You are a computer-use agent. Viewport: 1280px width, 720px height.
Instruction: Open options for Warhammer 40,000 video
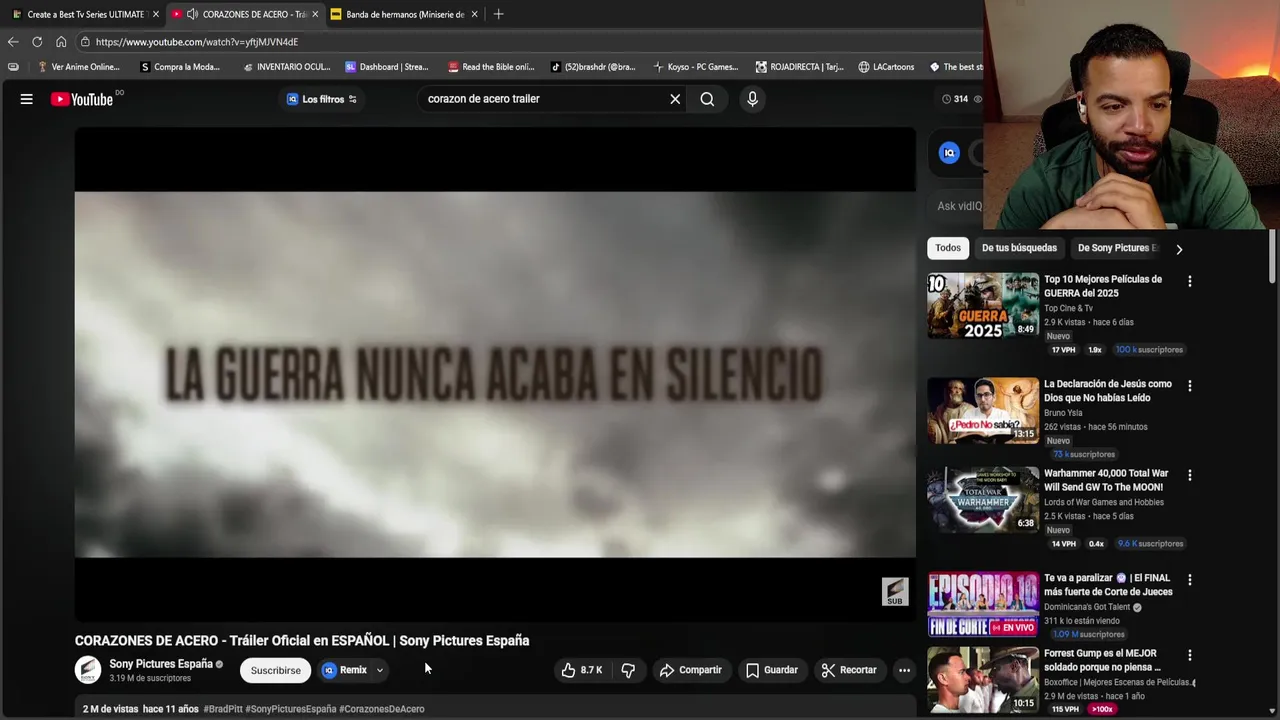coord(1189,476)
